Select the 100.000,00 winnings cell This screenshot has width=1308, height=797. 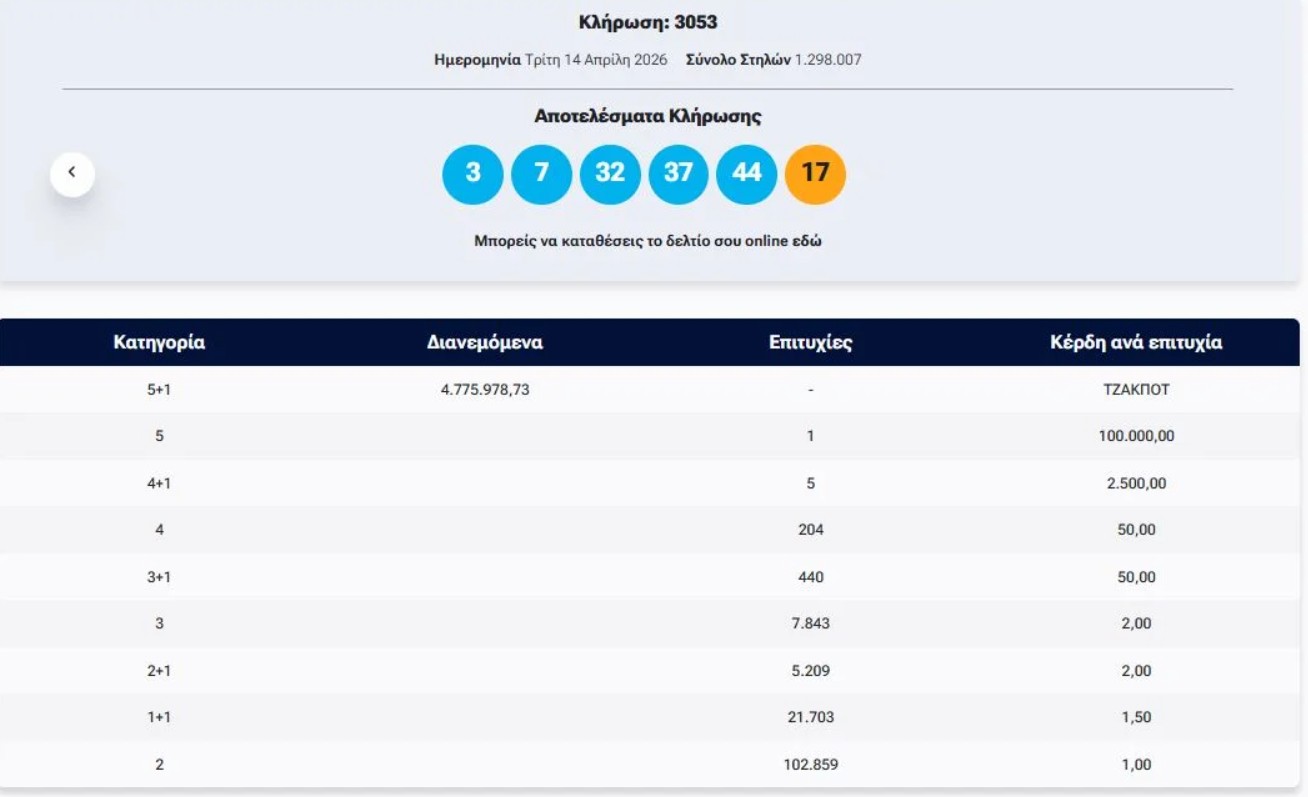pos(1136,437)
